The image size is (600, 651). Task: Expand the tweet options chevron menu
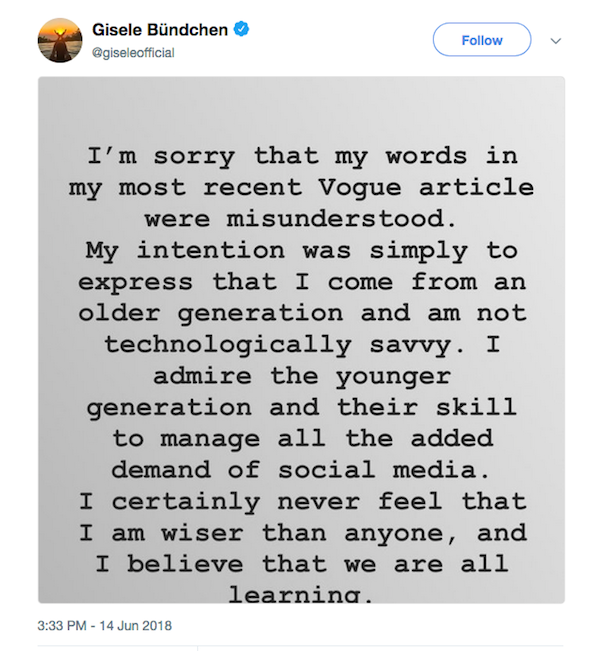coord(556,41)
